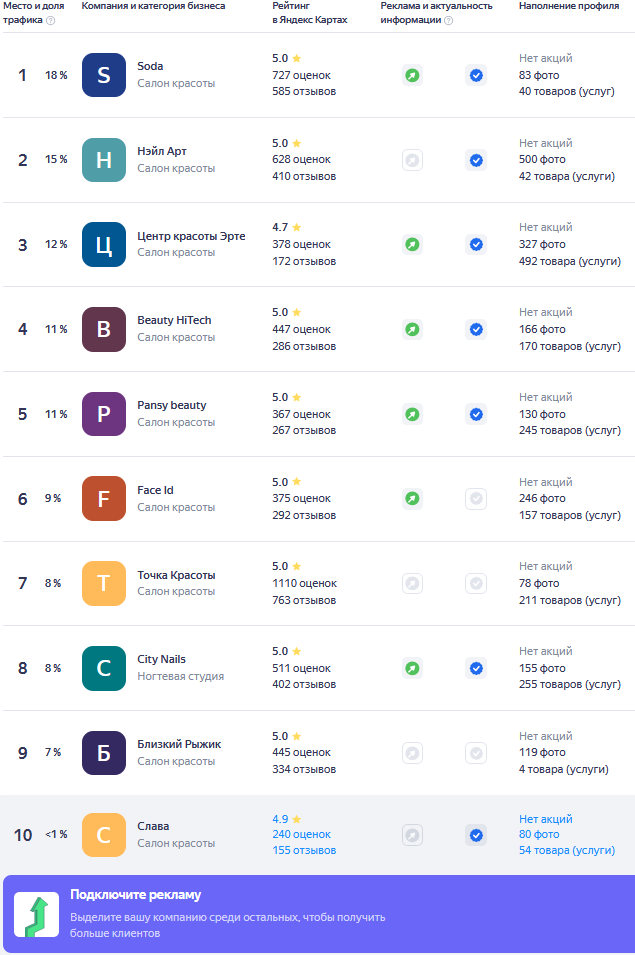
Task: Click the green ad icon for Soda
Action: [x=411, y=75]
